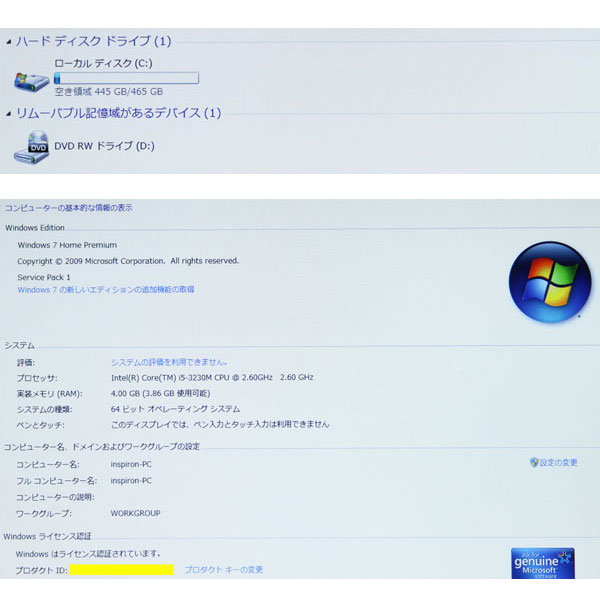This screenshot has width=600, height=600.
Task: Click the 4.00 GB RAM value
Action: [160, 393]
